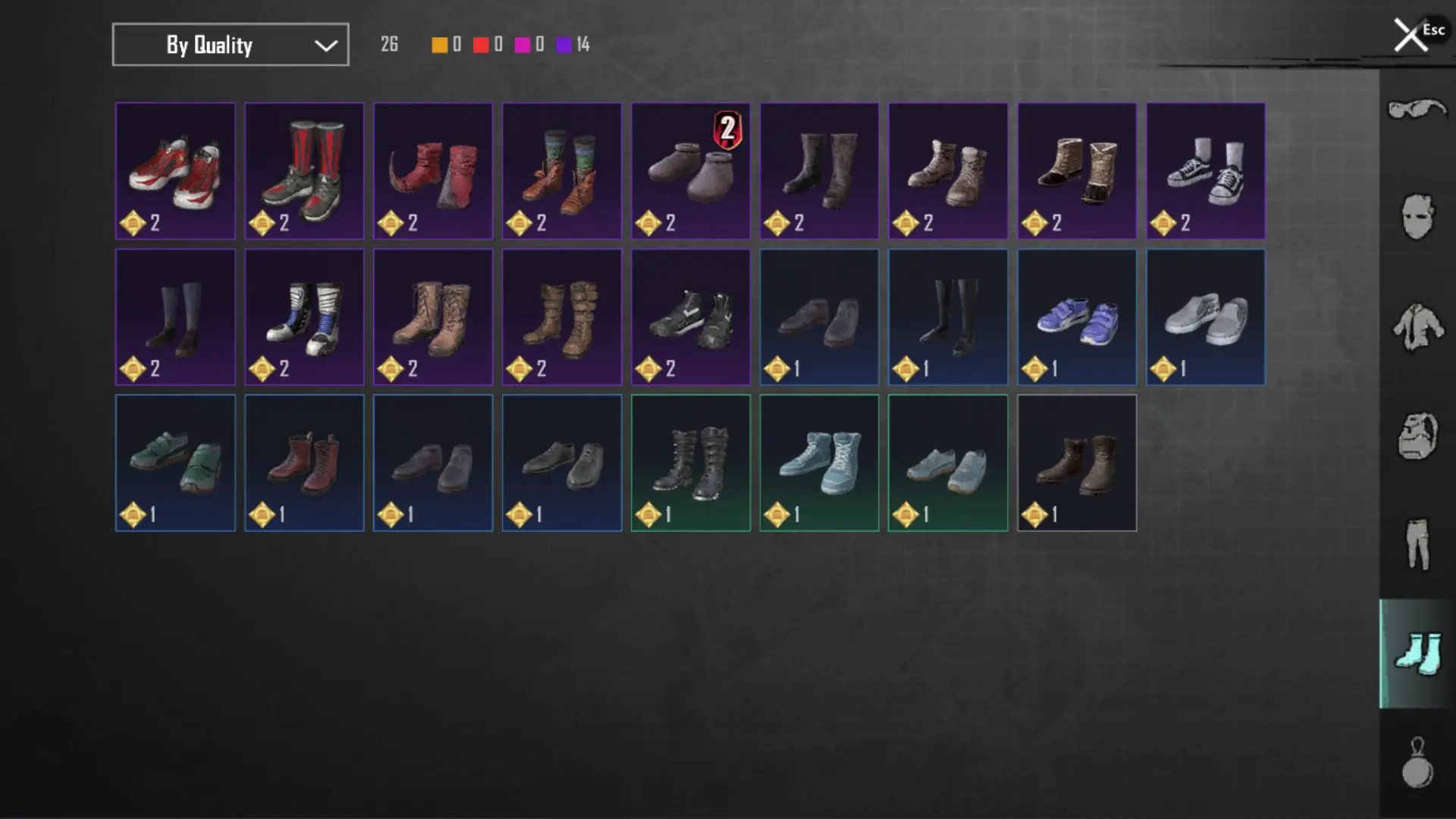Pick the light blue high-top sneakers
This screenshot has width=1456, height=819.
coord(819,463)
